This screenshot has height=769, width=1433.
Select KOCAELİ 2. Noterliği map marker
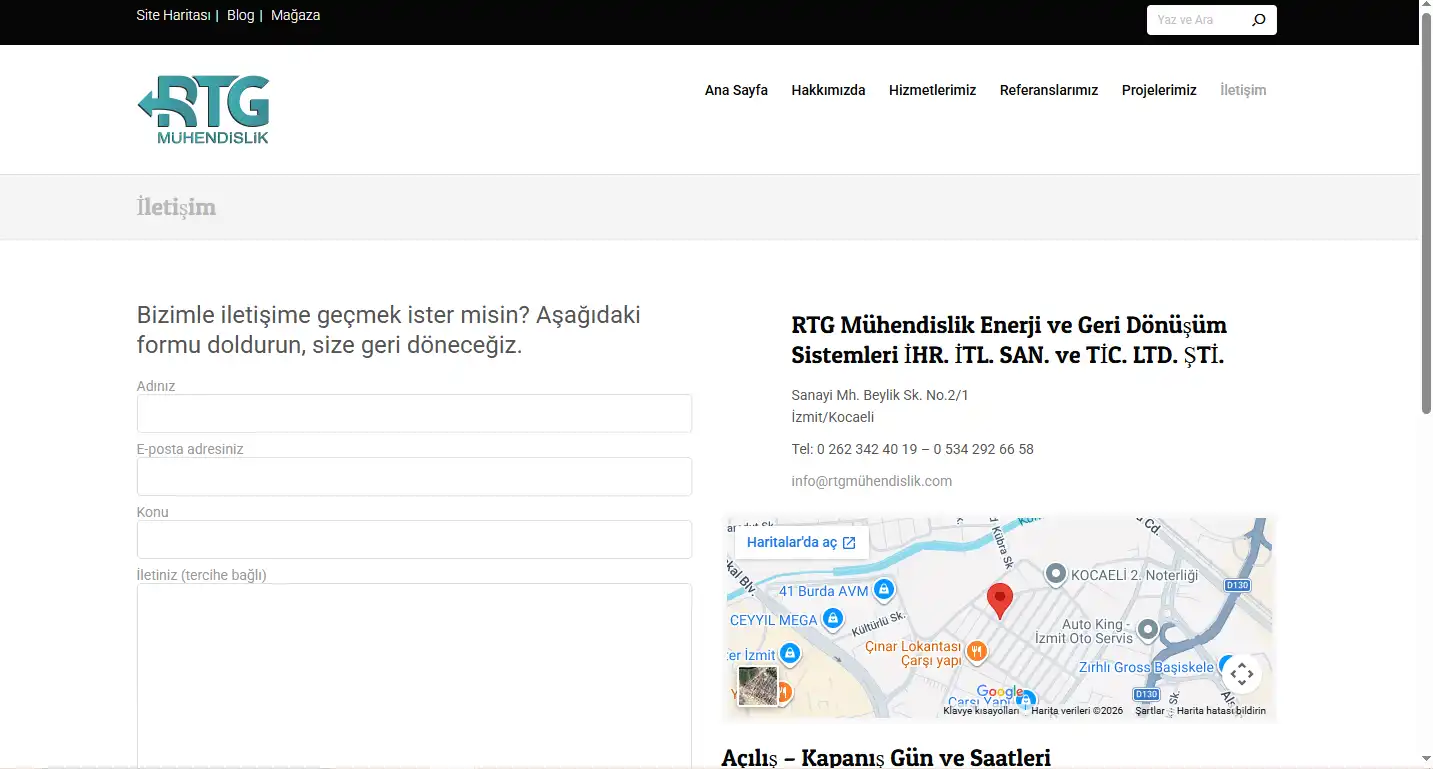pos(1055,574)
